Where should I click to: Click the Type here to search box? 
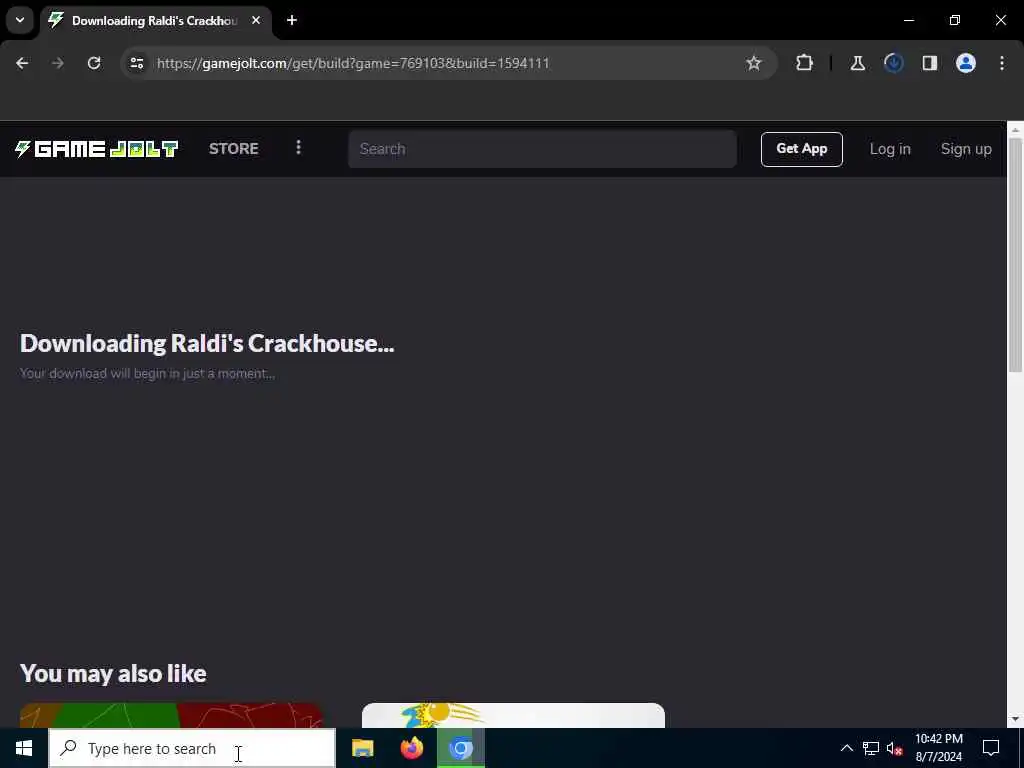[x=192, y=748]
